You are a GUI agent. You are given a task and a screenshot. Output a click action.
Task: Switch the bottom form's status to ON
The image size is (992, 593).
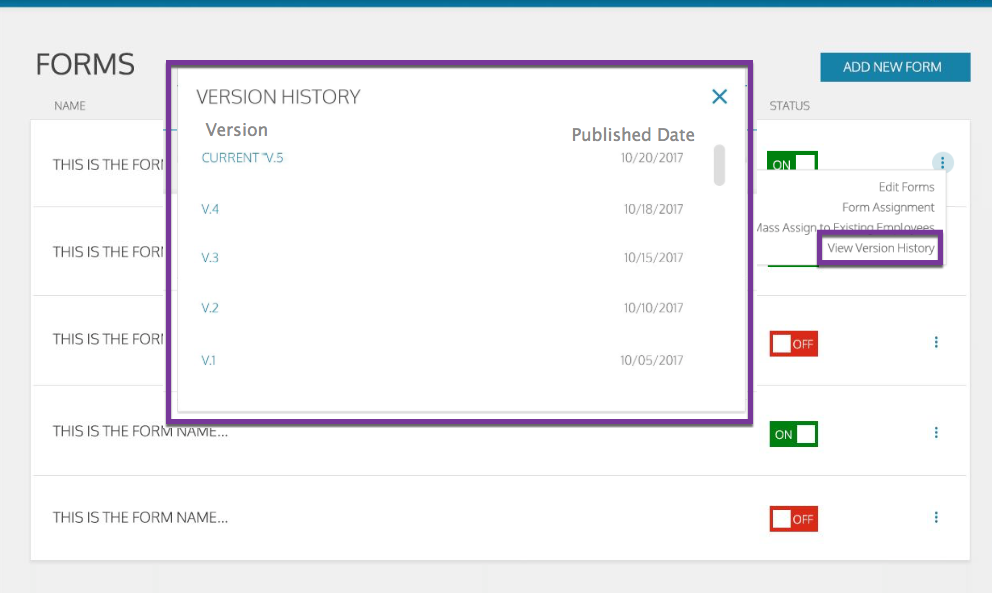793,517
